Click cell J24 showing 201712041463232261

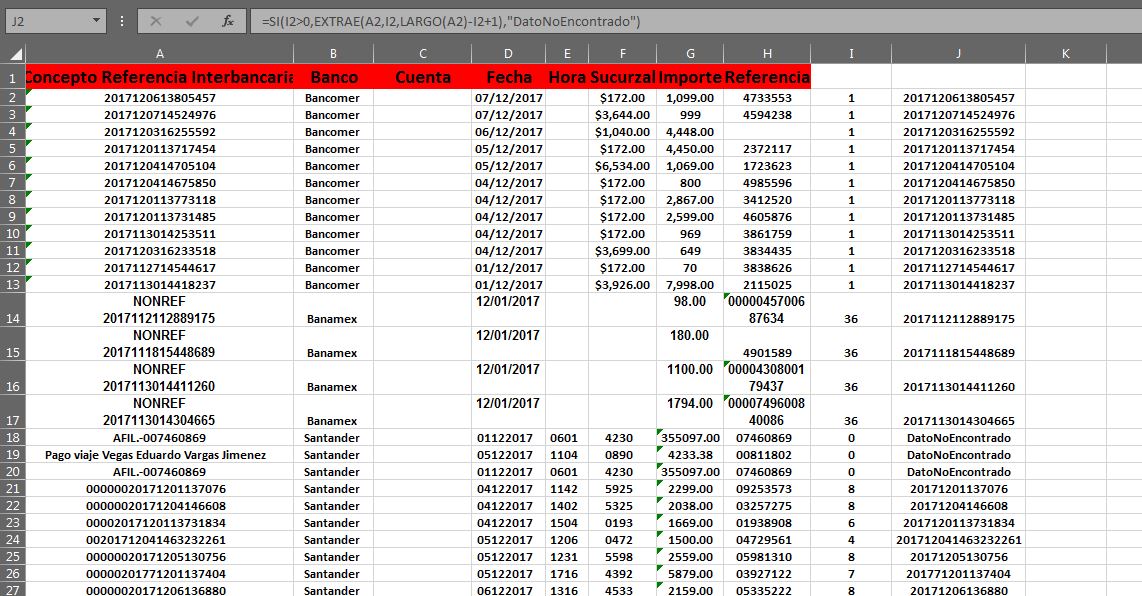(958, 540)
